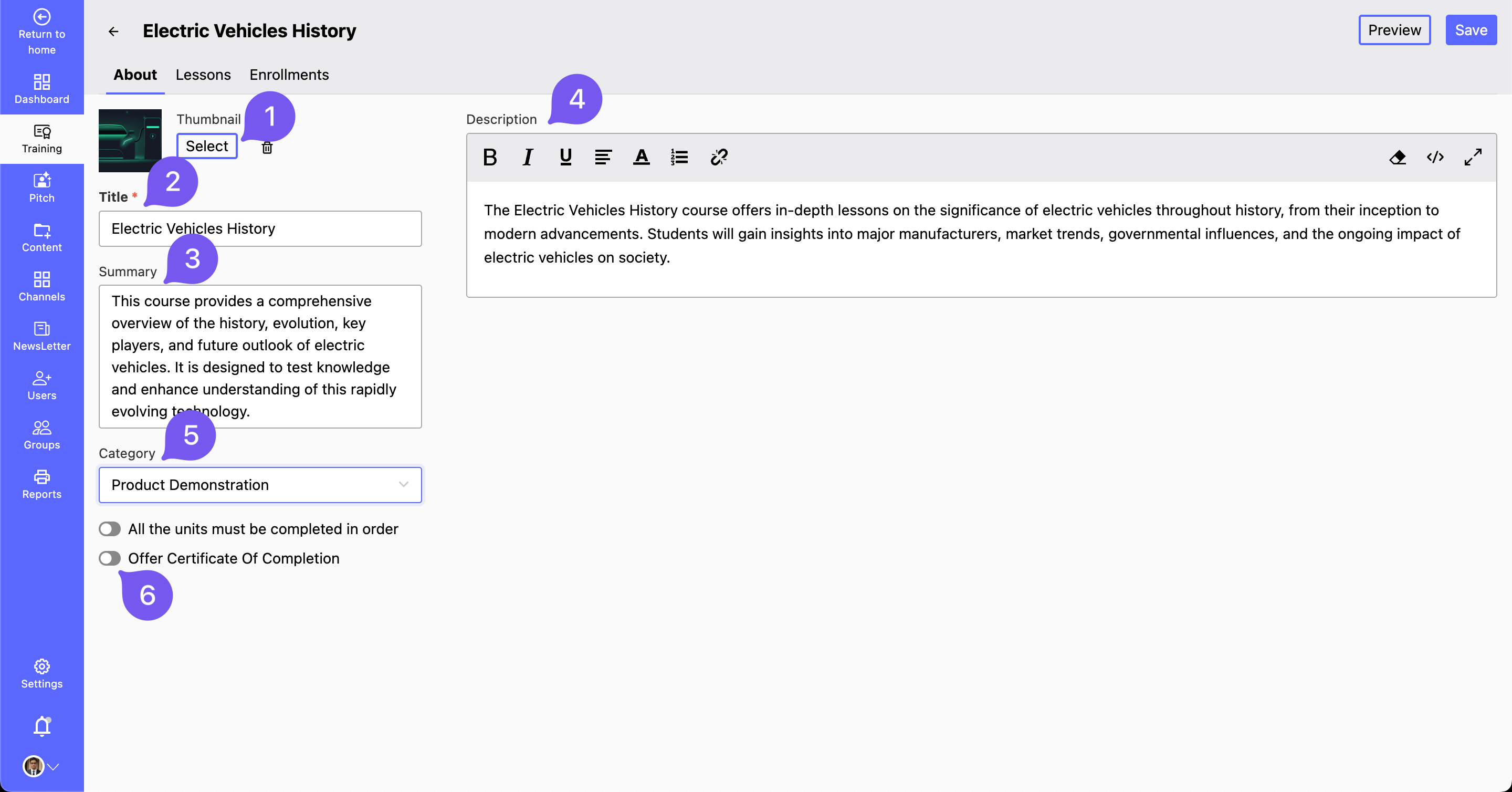Screen dimensions: 1512x792
Task: Clear formatting with the eraser icon
Action: click(1398, 157)
